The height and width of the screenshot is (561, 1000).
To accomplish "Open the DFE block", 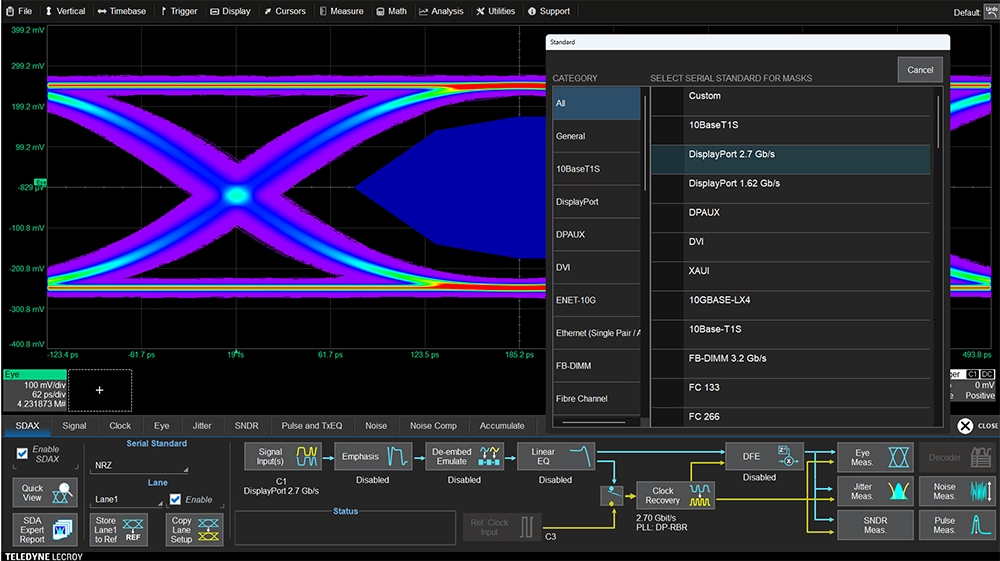I will 764,456.
